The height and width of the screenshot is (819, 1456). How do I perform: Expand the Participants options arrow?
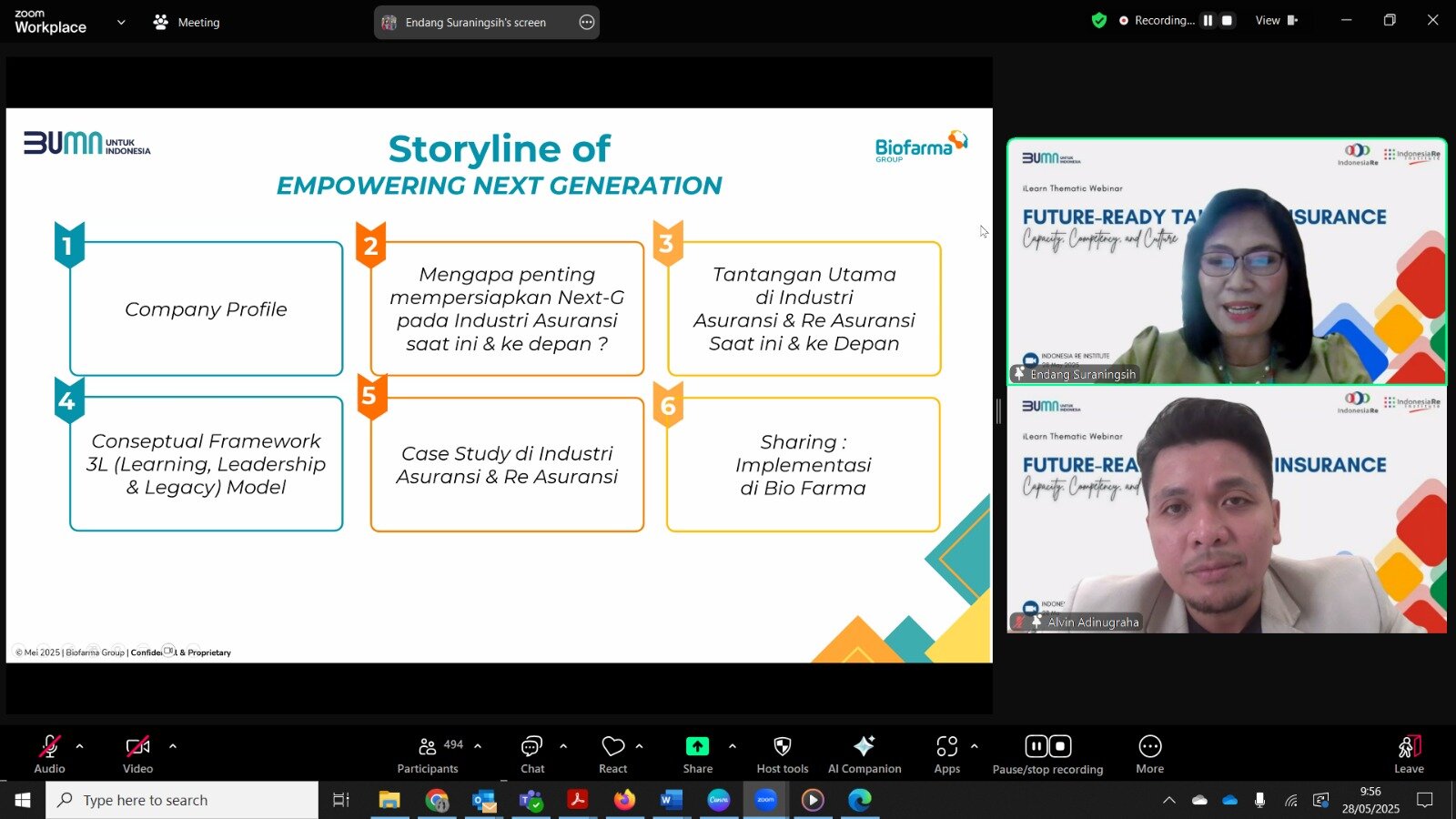click(x=478, y=746)
